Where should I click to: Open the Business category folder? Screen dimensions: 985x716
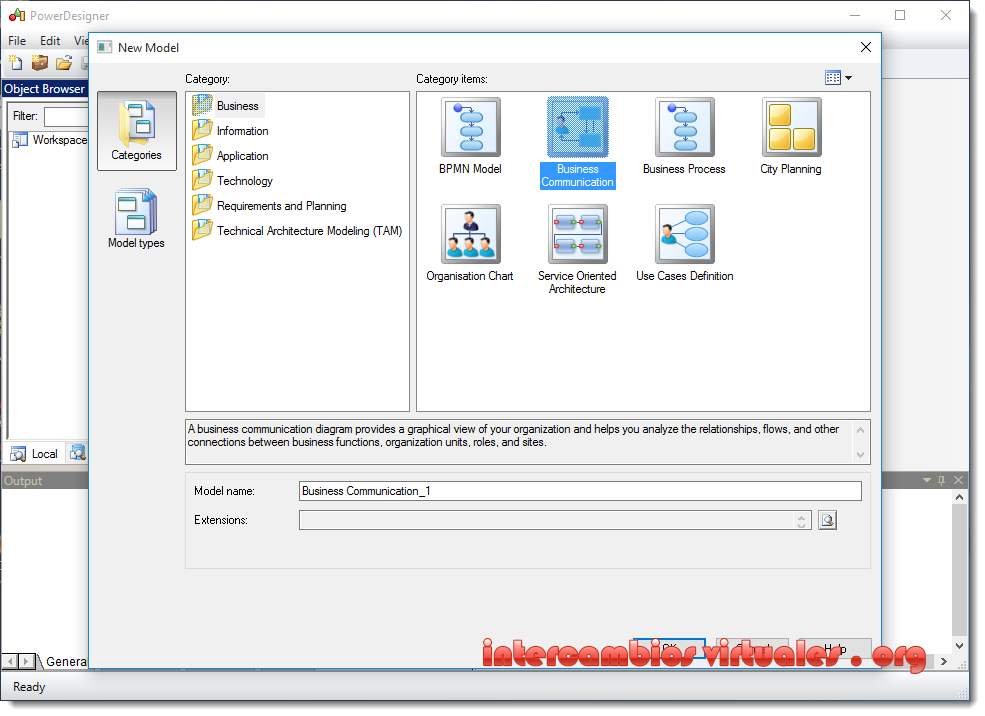[x=228, y=106]
